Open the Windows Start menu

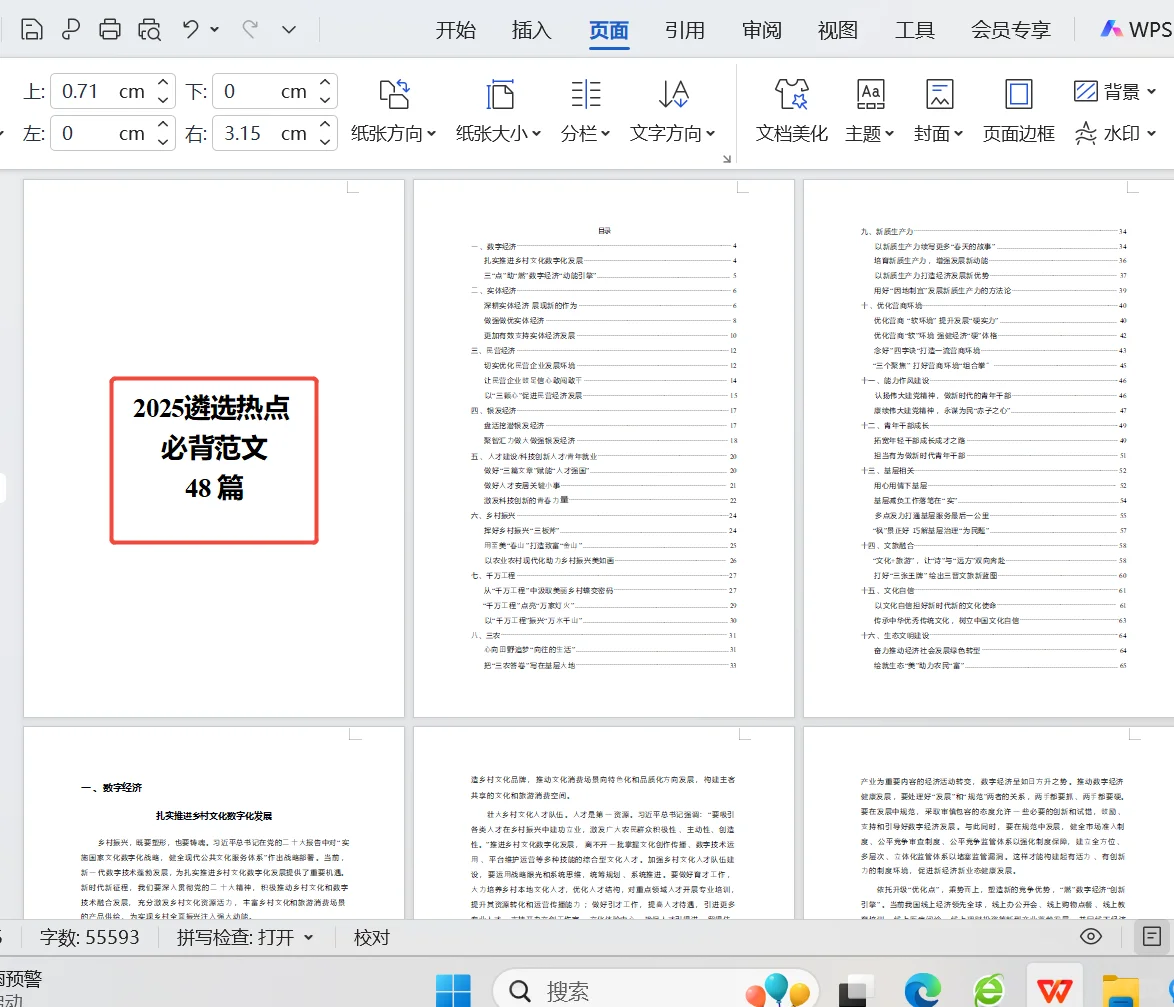(x=453, y=991)
